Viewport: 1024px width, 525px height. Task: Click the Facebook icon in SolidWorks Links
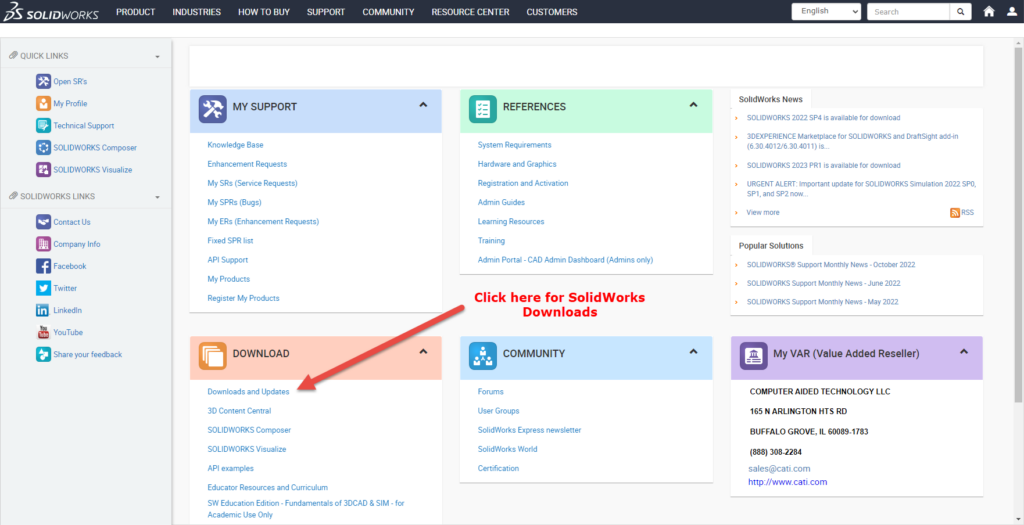pos(43,266)
